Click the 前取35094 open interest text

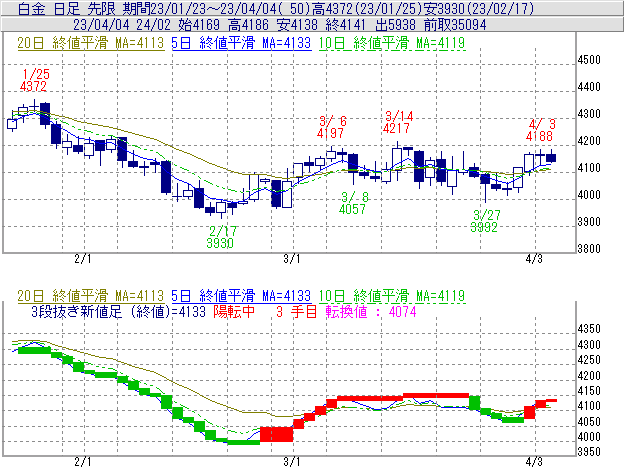coord(455,25)
